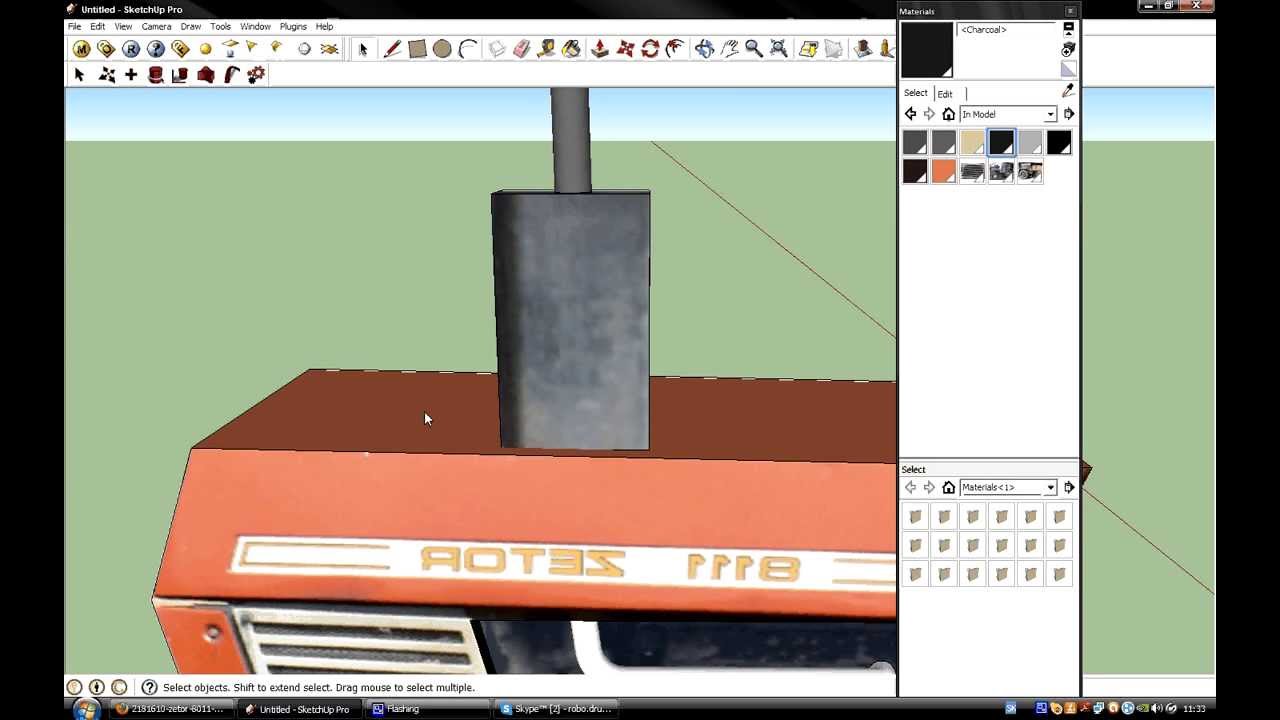
Task: Select the Rotate tool
Action: 650,49
